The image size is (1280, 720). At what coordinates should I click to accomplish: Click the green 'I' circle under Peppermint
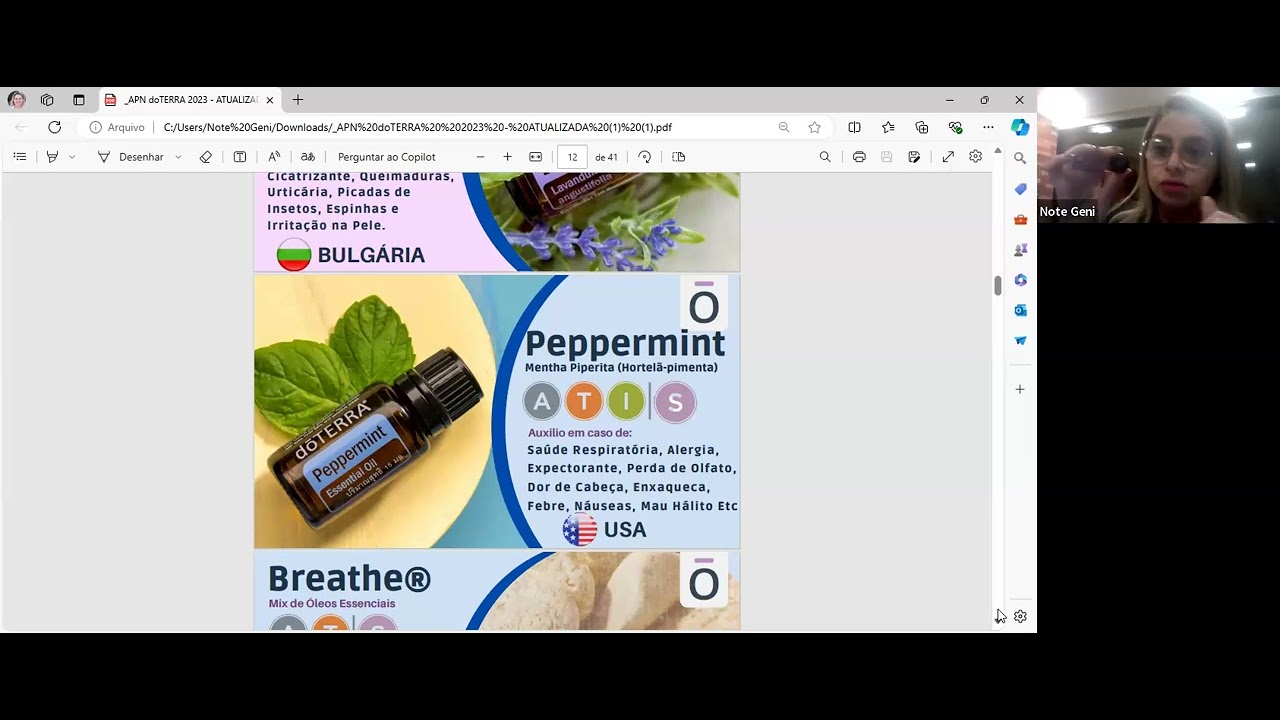click(x=627, y=402)
